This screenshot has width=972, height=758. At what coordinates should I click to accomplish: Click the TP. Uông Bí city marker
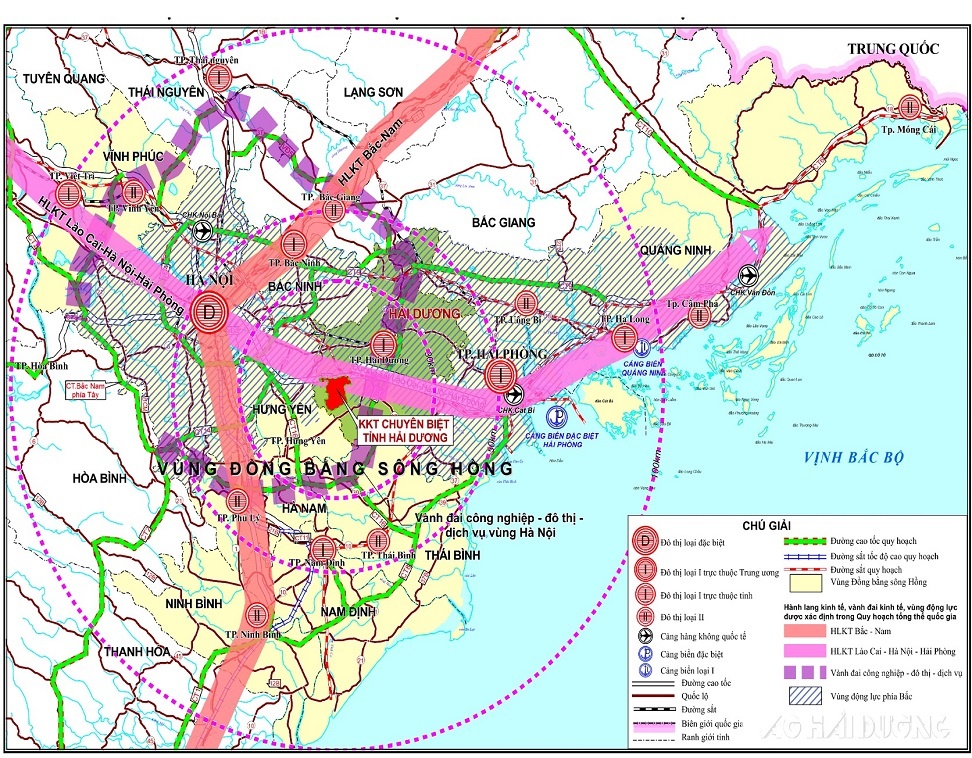(x=525, y=303)
